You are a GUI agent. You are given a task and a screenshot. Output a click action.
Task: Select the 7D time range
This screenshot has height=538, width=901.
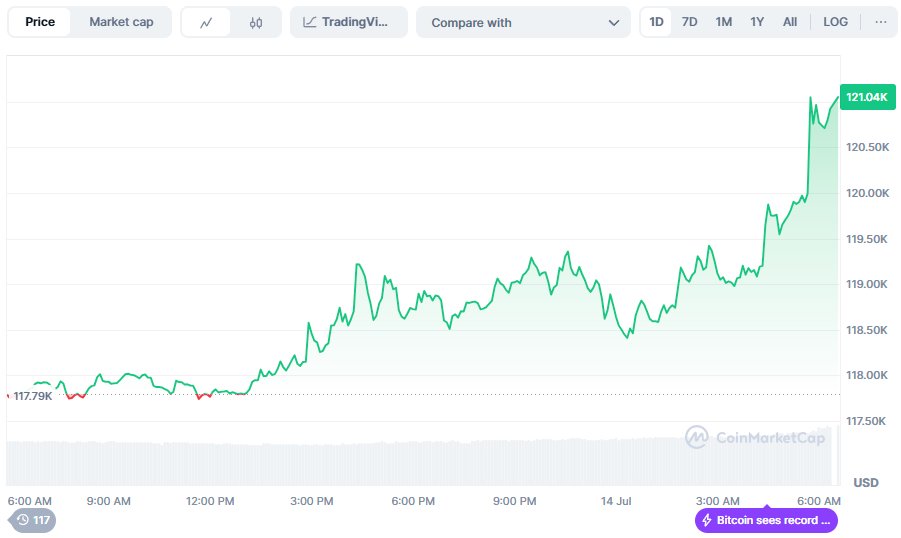click(x=690, y=22)
